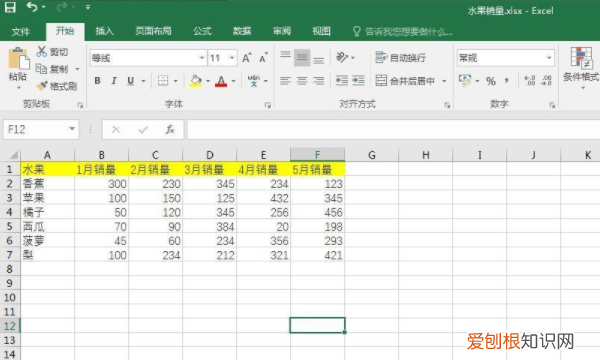Screen dimensions: 600x360
Task: Select row 8 header
Action: (x=10, y=269)
